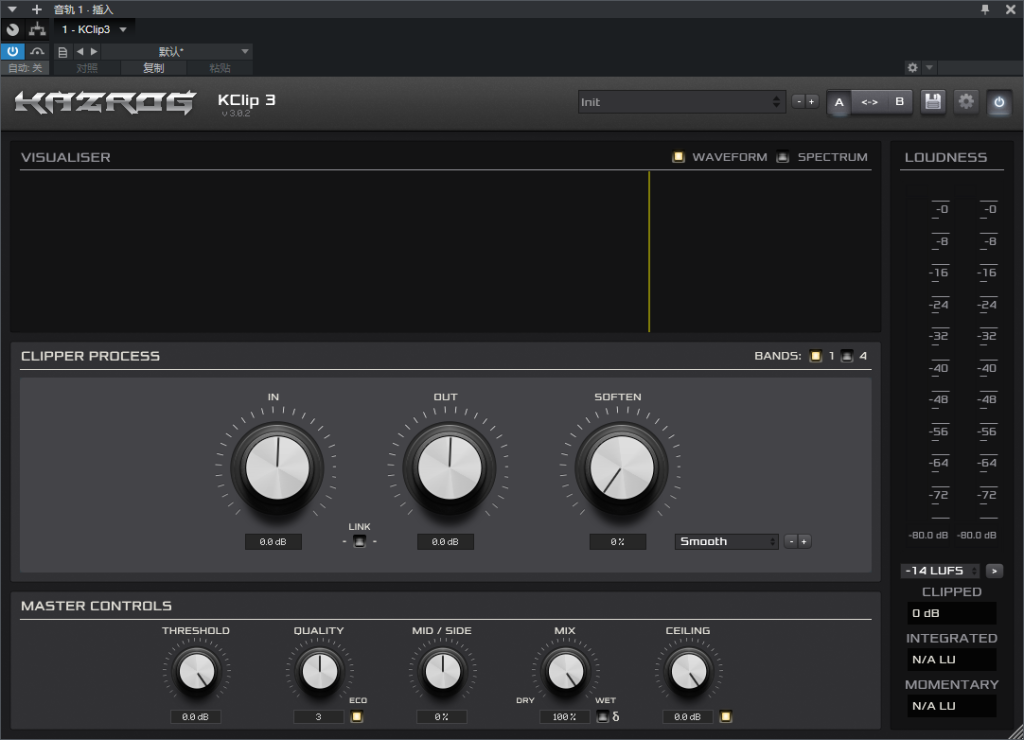Click the arrow button next to -14 LUFS
This screenshot has height=740, width=1024.
995,571
